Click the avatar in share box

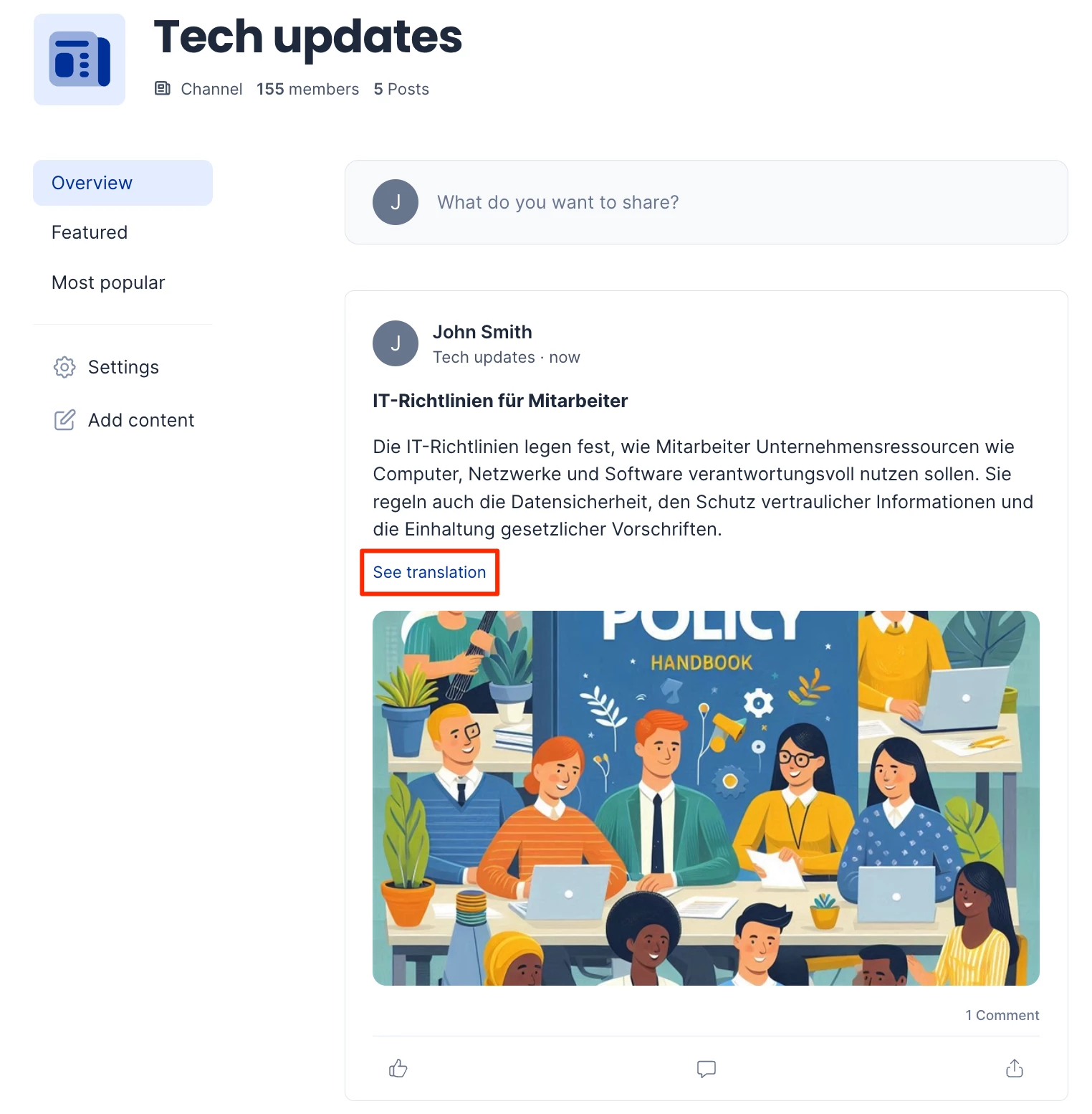(396, 202)
